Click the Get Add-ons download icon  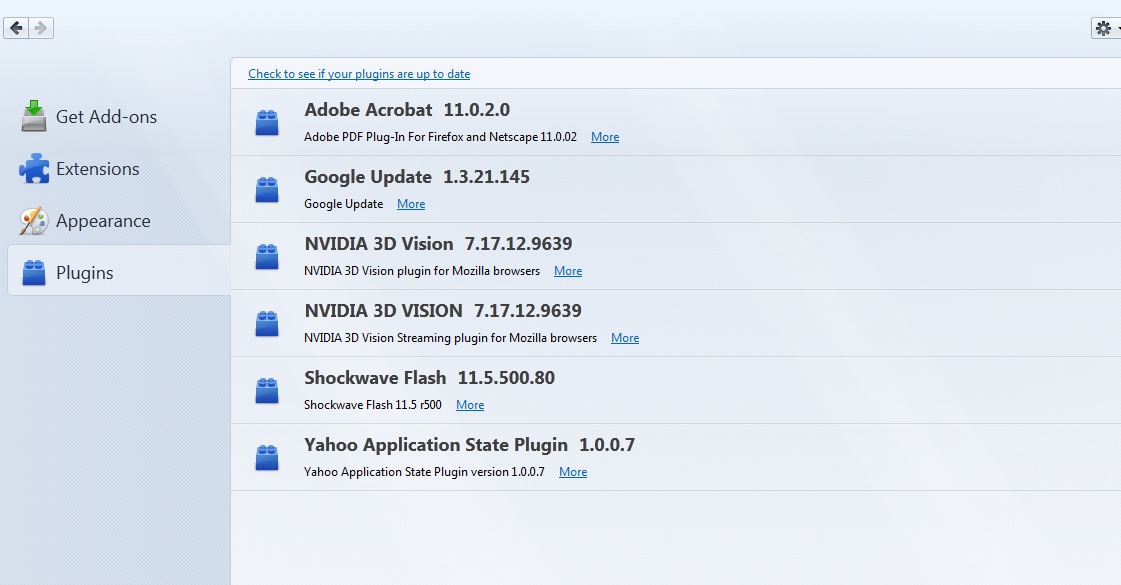[34, 117]
